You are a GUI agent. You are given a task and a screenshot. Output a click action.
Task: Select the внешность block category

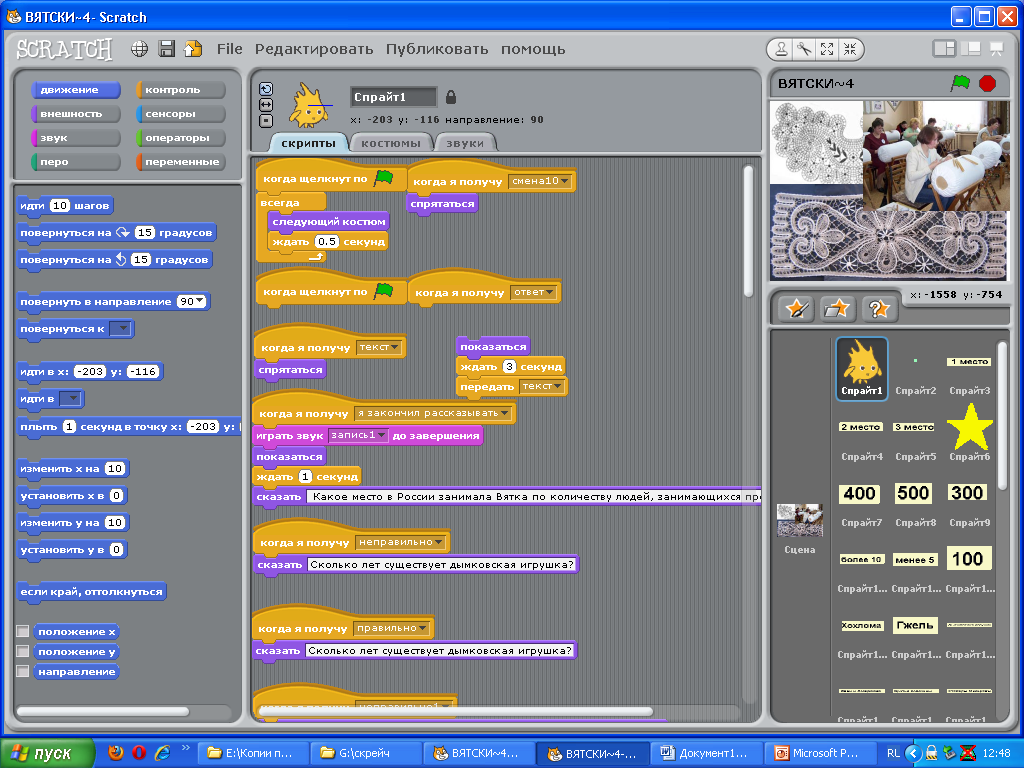[x=76, y=114]
